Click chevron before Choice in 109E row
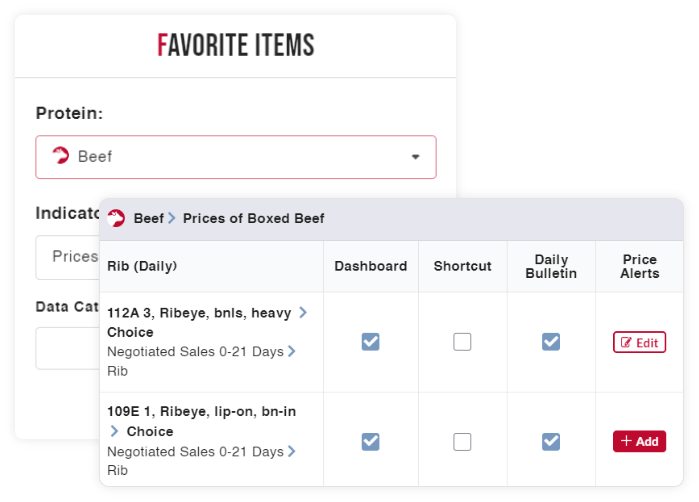699x502 pixels. tap(115, 431)
